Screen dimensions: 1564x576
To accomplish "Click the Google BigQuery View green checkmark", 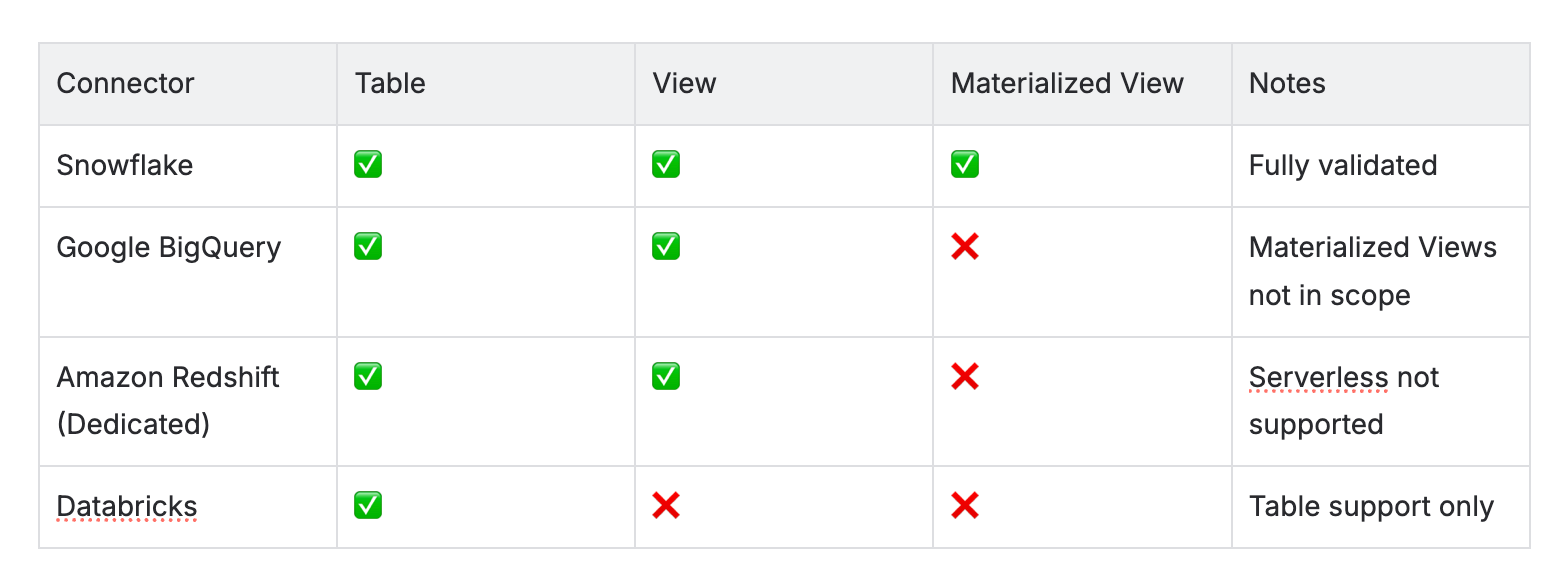I will pos(666,247).
